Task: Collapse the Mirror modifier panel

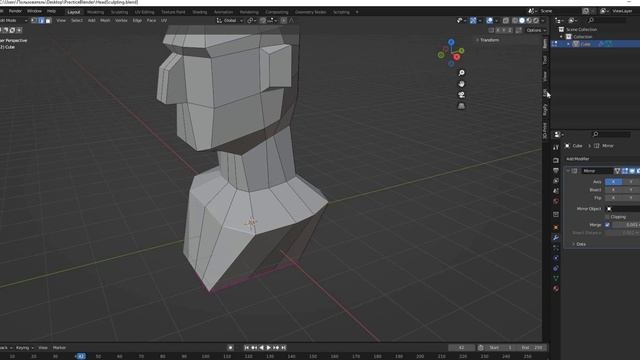Action: (x=568, y=171)
